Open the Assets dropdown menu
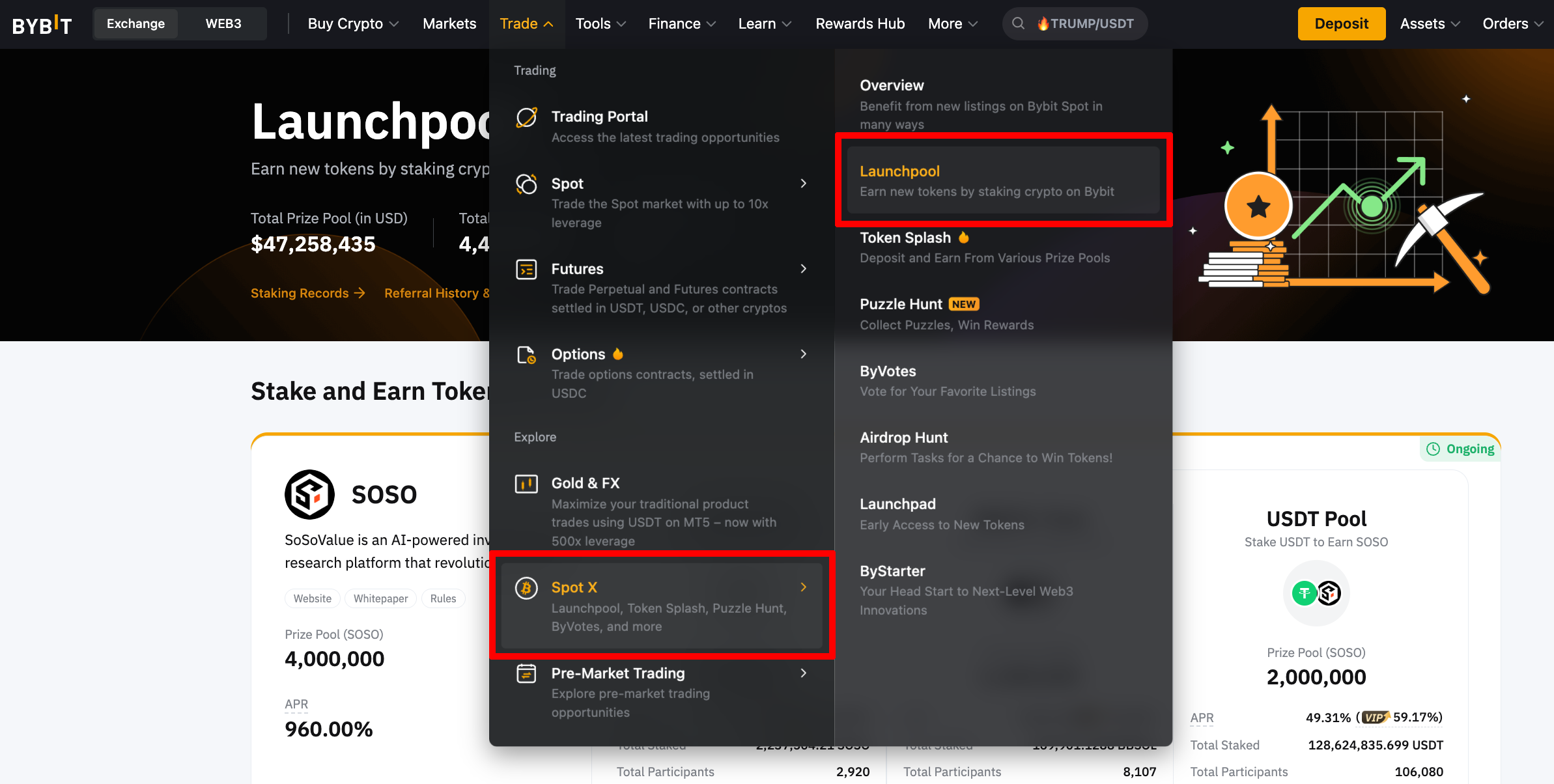This screenshot has width=1554, height=784. 1430,24
